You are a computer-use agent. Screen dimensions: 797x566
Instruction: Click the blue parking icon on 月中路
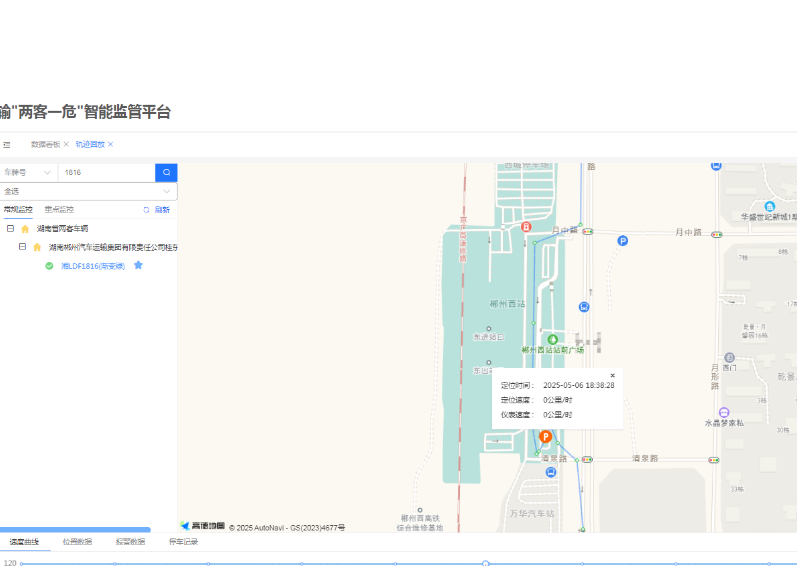pos(622,241)
